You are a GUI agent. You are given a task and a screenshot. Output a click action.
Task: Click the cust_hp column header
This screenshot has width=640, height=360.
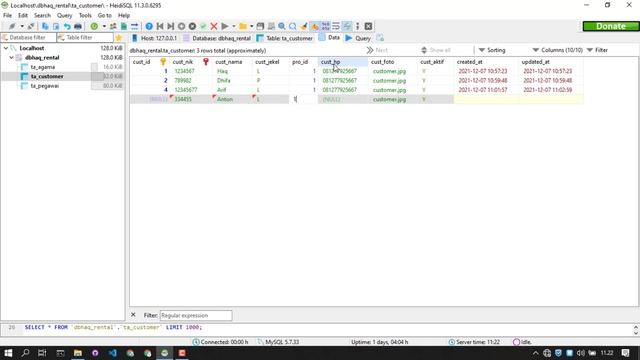(x=342, y=62)
